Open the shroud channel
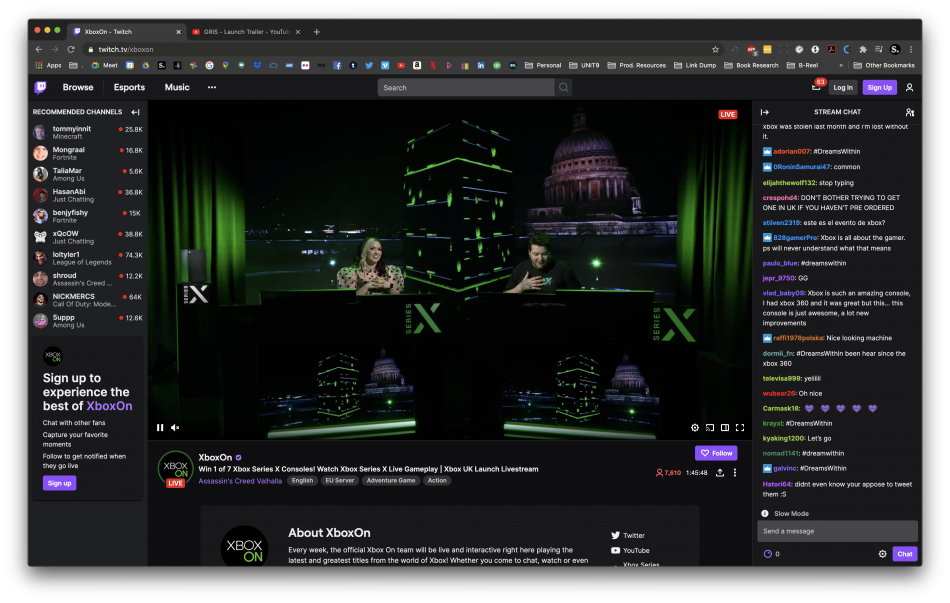The height and width of the screenshot is (603, 950). [88, 279]
